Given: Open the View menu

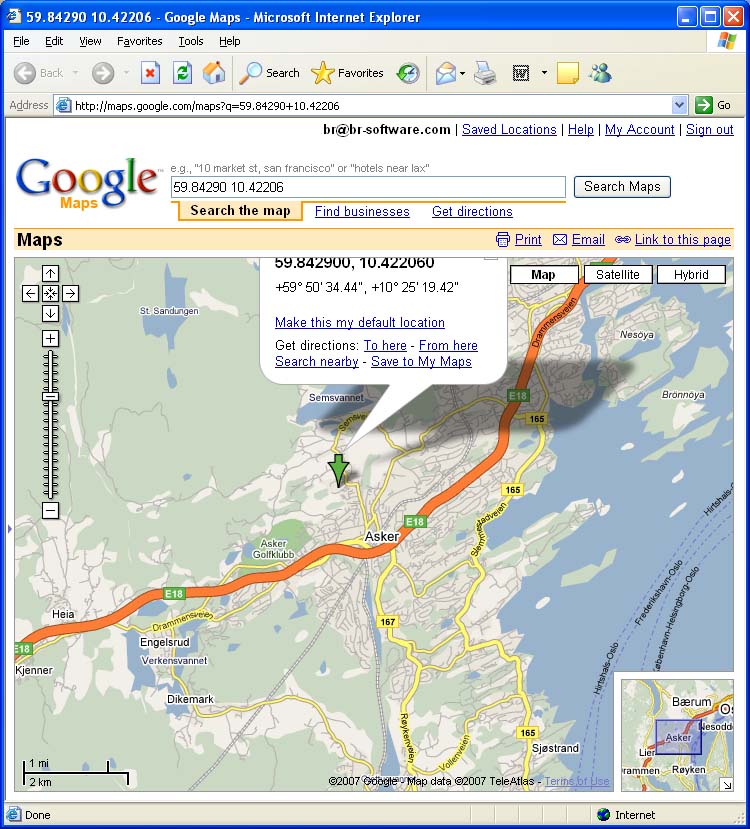Looking at the screenshot, I should point(90,41).
